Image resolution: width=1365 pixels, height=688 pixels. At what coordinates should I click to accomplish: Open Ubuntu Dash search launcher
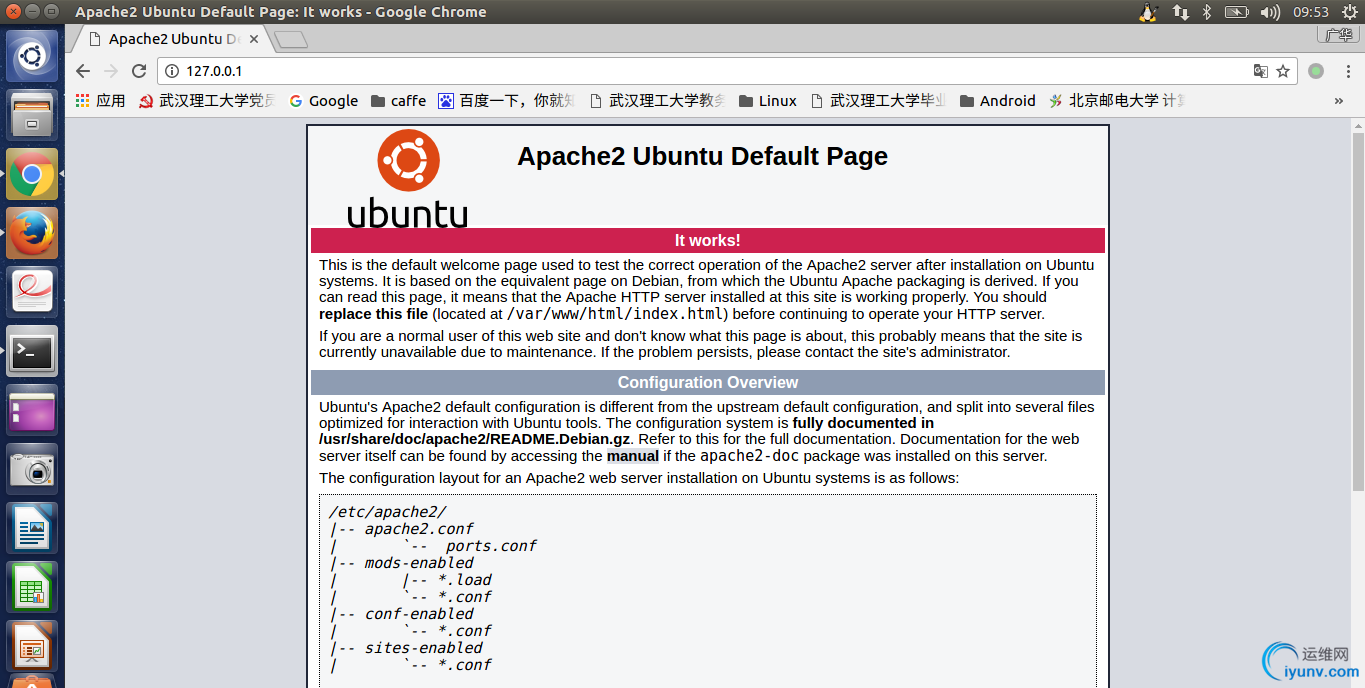pos(32,56)
